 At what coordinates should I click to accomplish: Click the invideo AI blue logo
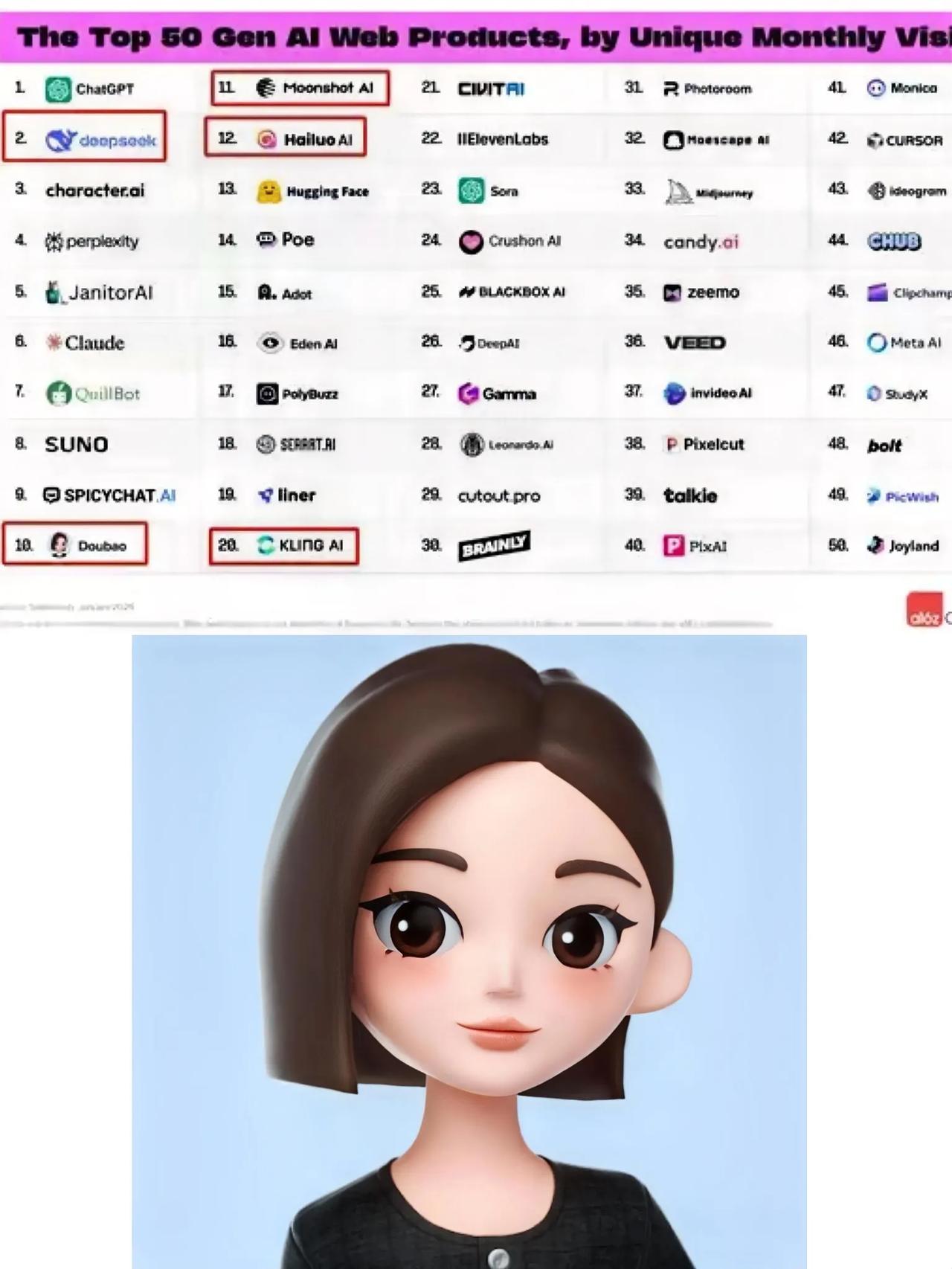pos(674,393)
